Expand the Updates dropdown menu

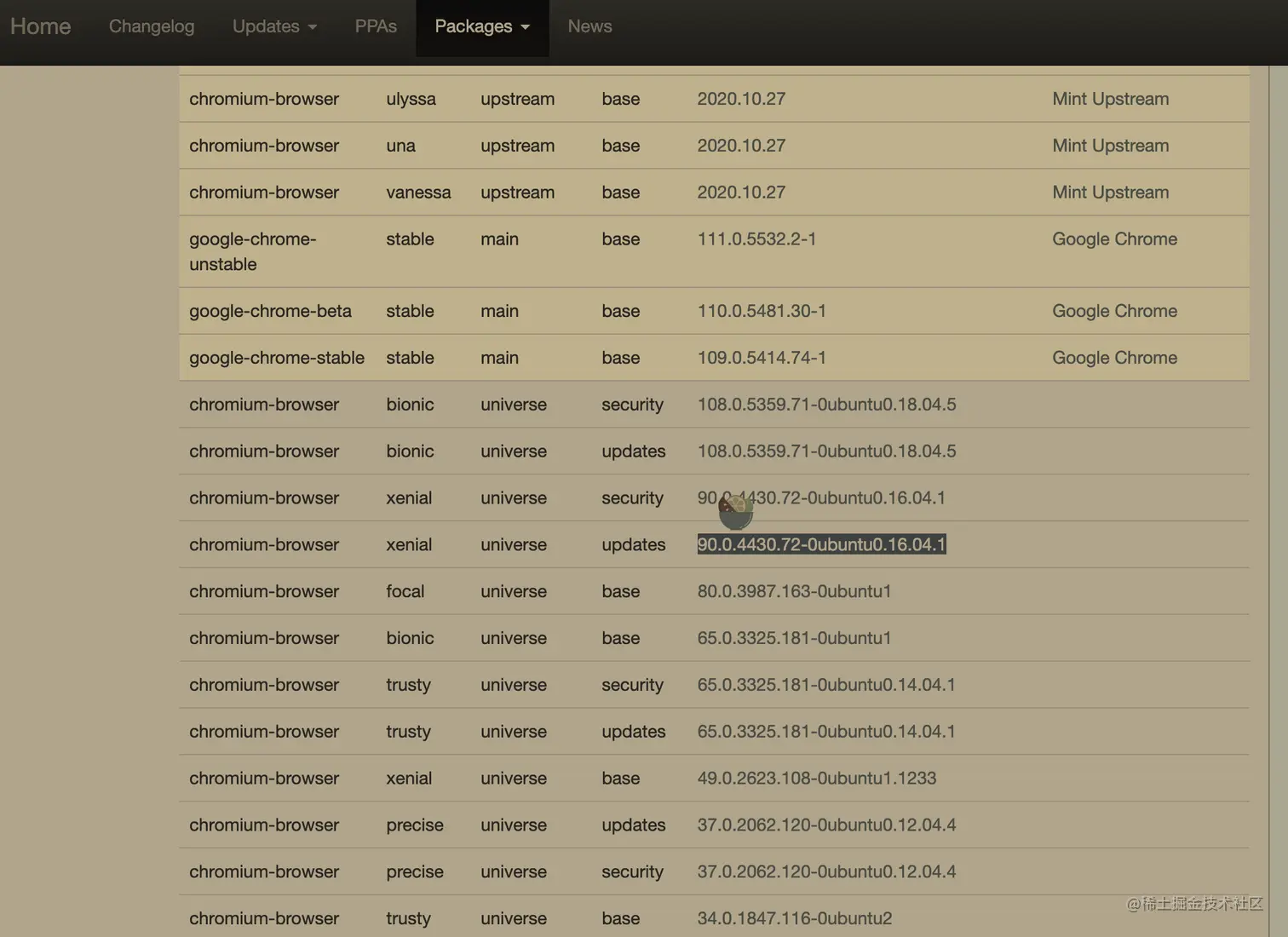[x=274, y=26]
